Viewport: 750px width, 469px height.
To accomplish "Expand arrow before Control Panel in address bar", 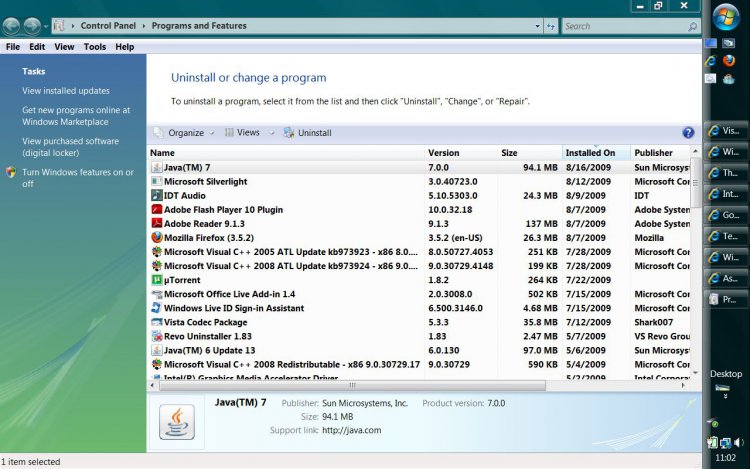I will (73, 26).
